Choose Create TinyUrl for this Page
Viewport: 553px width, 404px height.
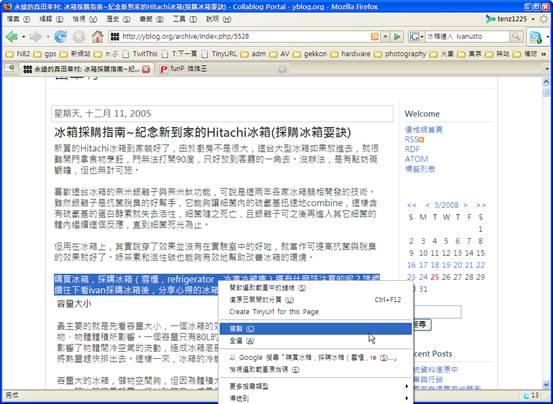click(316, 312)
